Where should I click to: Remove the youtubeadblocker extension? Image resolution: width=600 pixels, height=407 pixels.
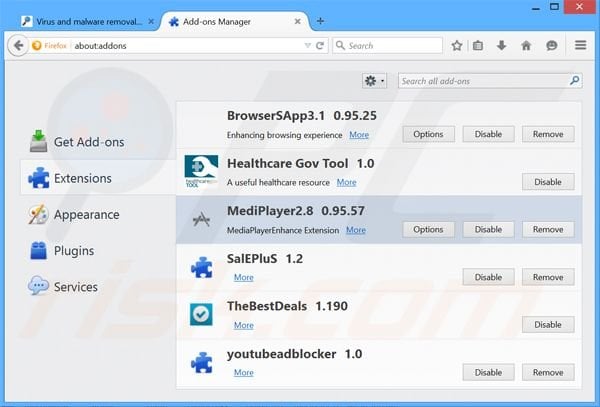coord(548,373)
